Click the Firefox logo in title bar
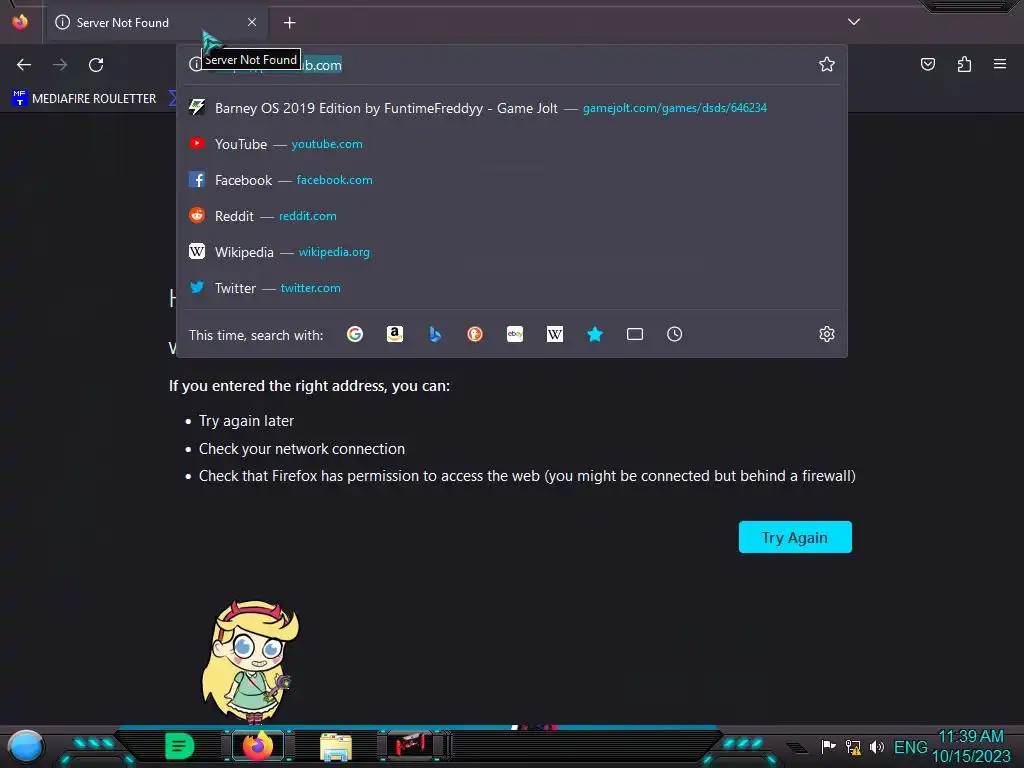The image size is (1024, 768). pyautogui.click(x=20, y=22)
